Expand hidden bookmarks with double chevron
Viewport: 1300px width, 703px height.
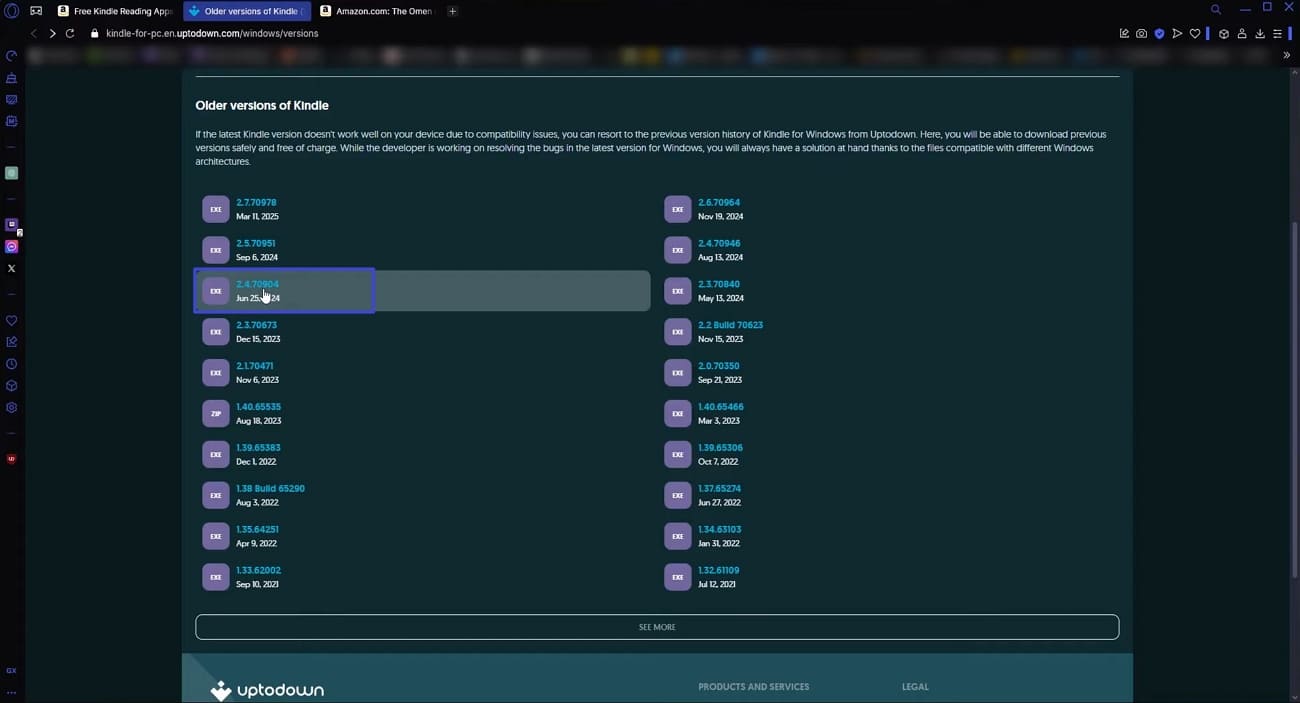point(1286,55)
